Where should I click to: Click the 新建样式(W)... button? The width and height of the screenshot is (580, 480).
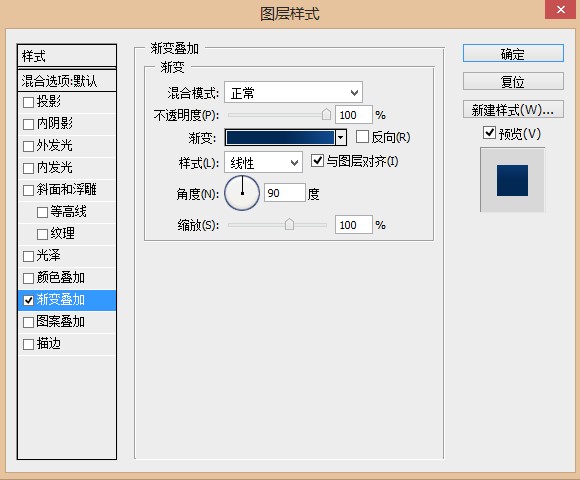513,109
